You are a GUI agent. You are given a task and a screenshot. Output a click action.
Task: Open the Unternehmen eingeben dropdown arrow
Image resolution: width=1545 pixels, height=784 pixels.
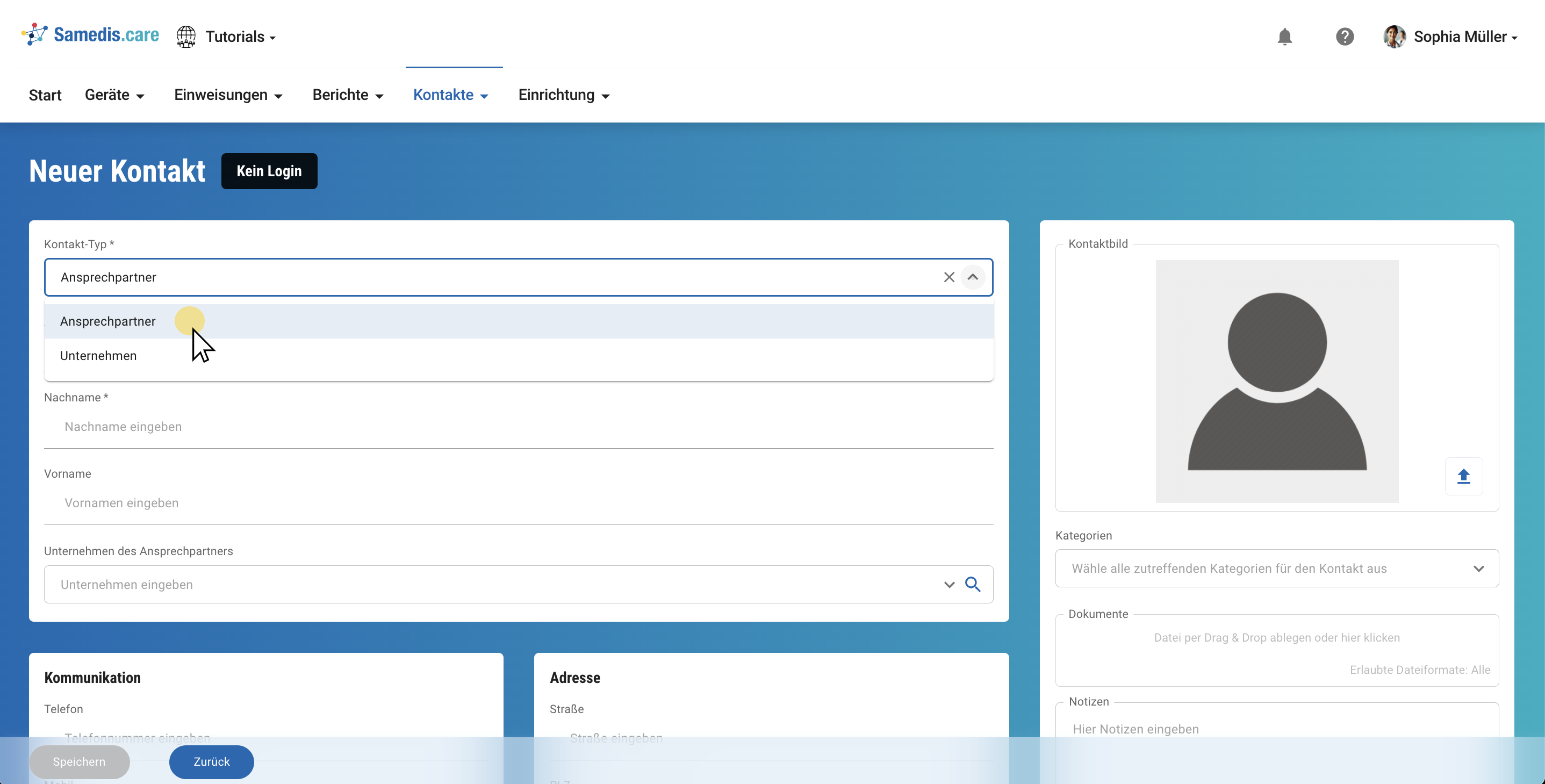949,584
